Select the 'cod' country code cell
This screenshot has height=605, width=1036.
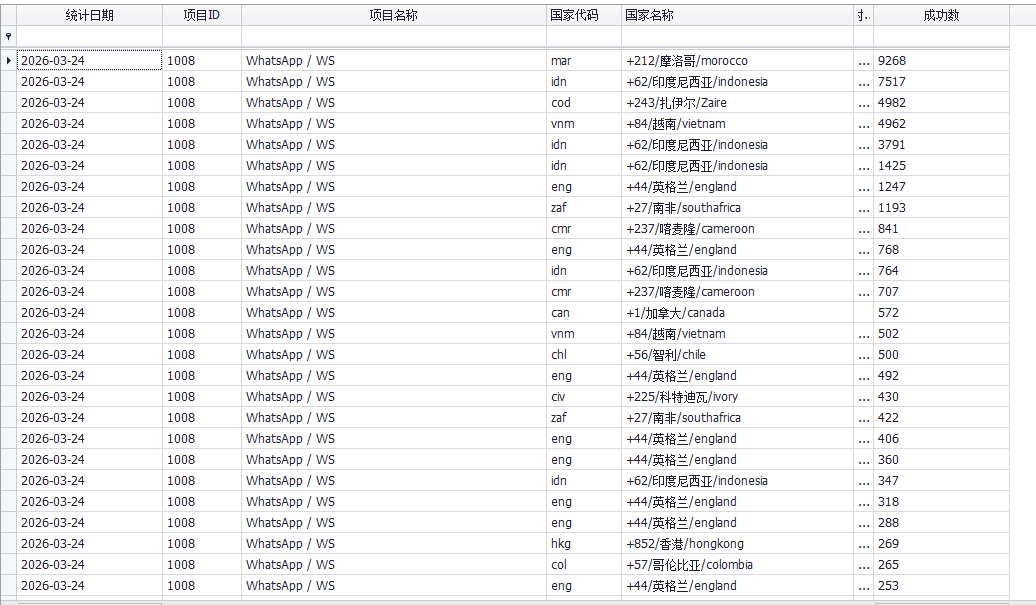[584, 102]
